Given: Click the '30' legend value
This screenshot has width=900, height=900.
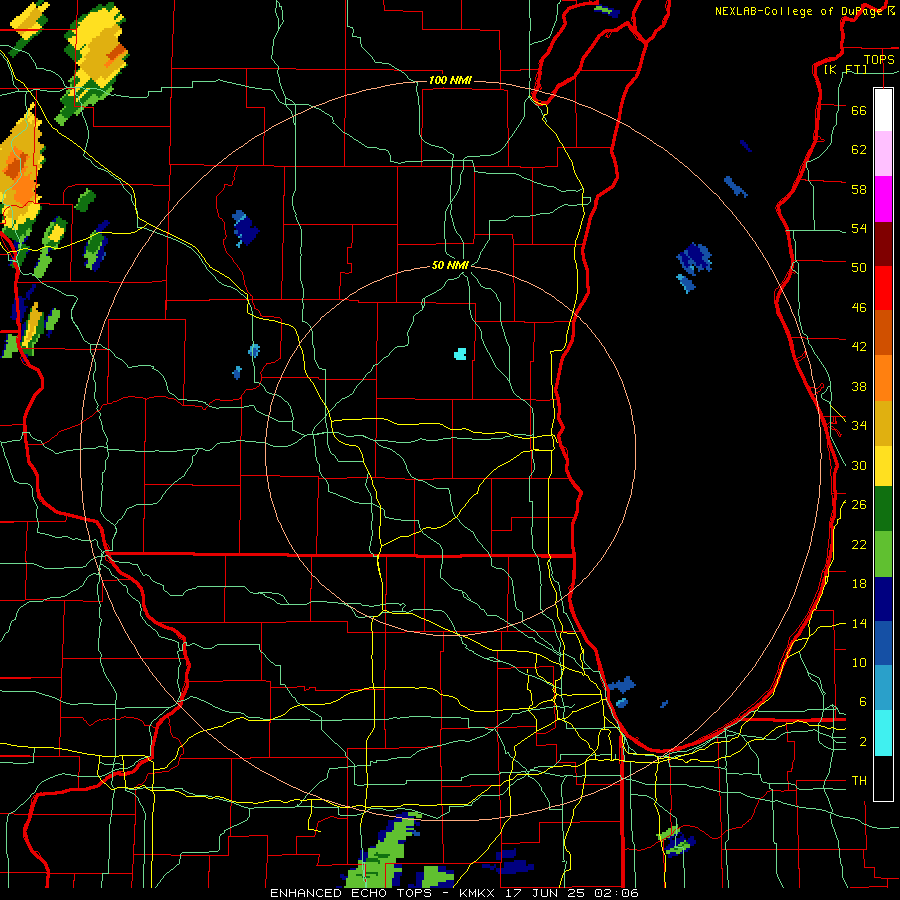Looking at the screenshot, I should 859,465.
